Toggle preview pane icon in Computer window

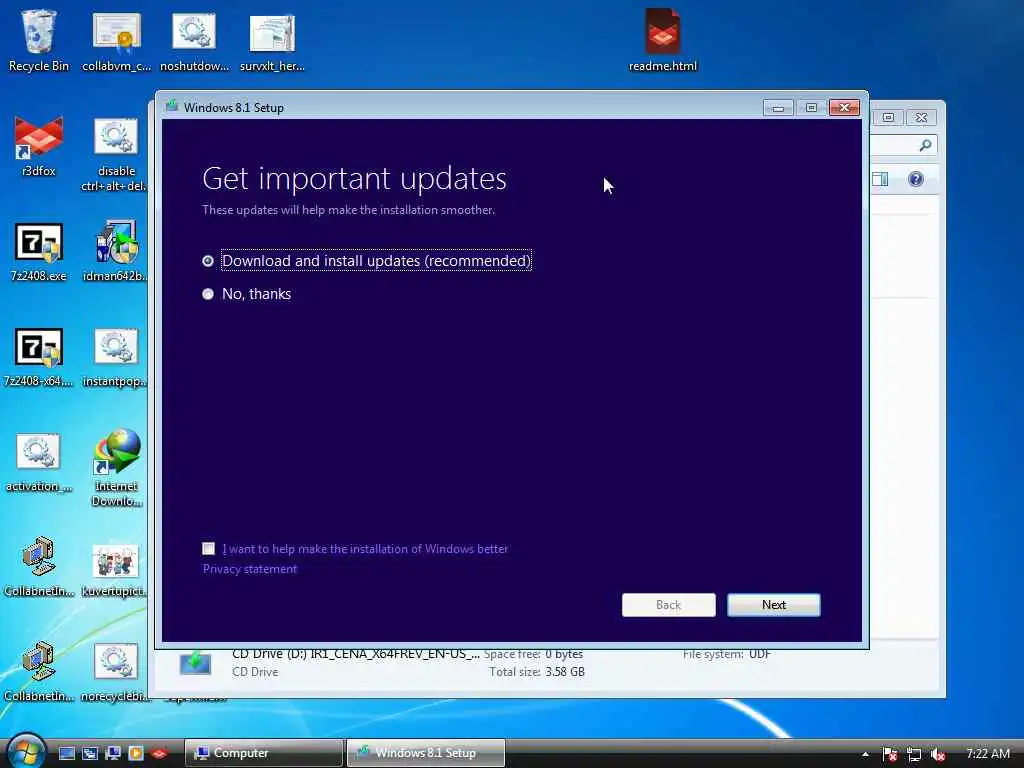click(880, 179)
